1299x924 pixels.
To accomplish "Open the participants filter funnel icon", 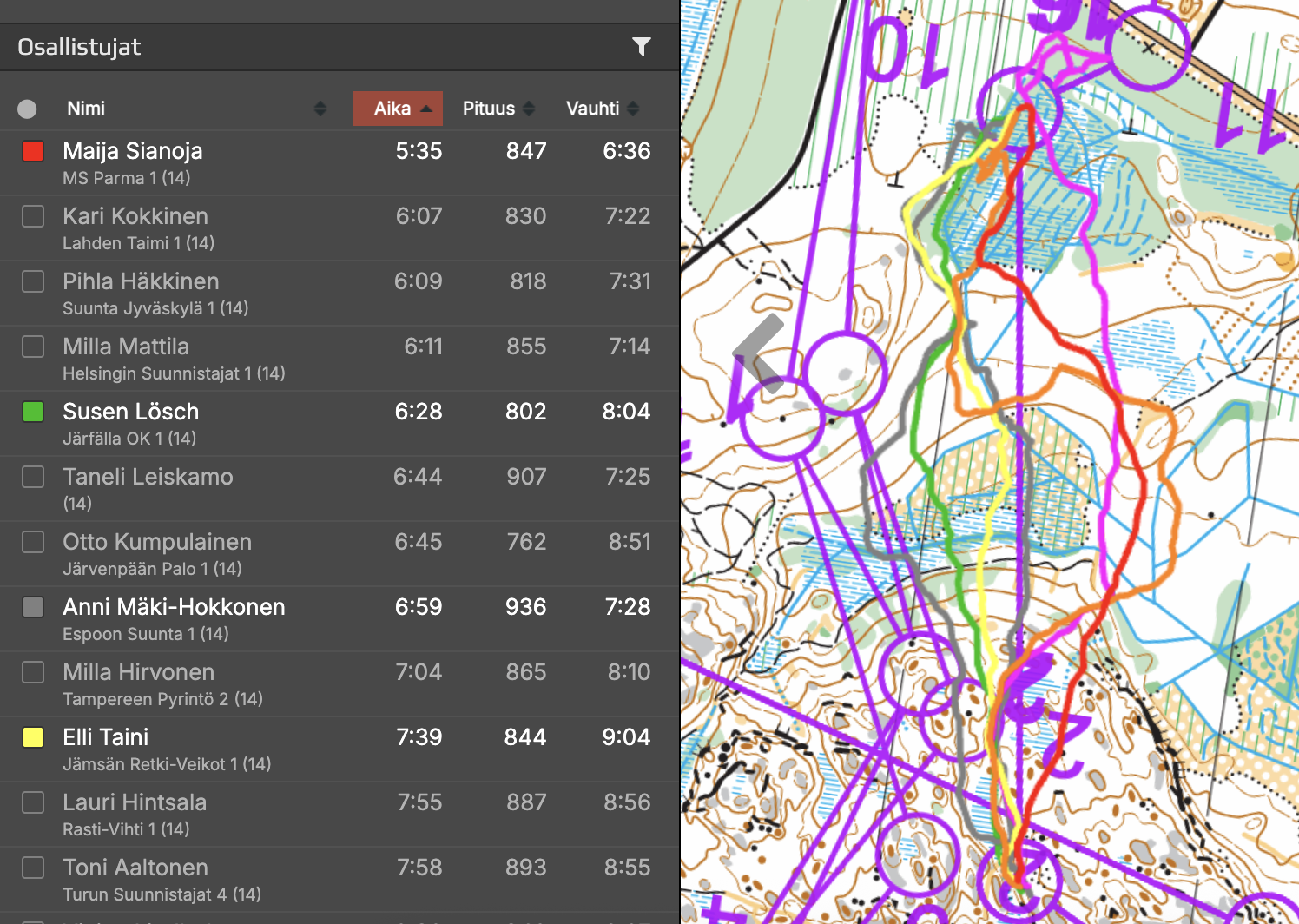I will click(x=641, y=47).
